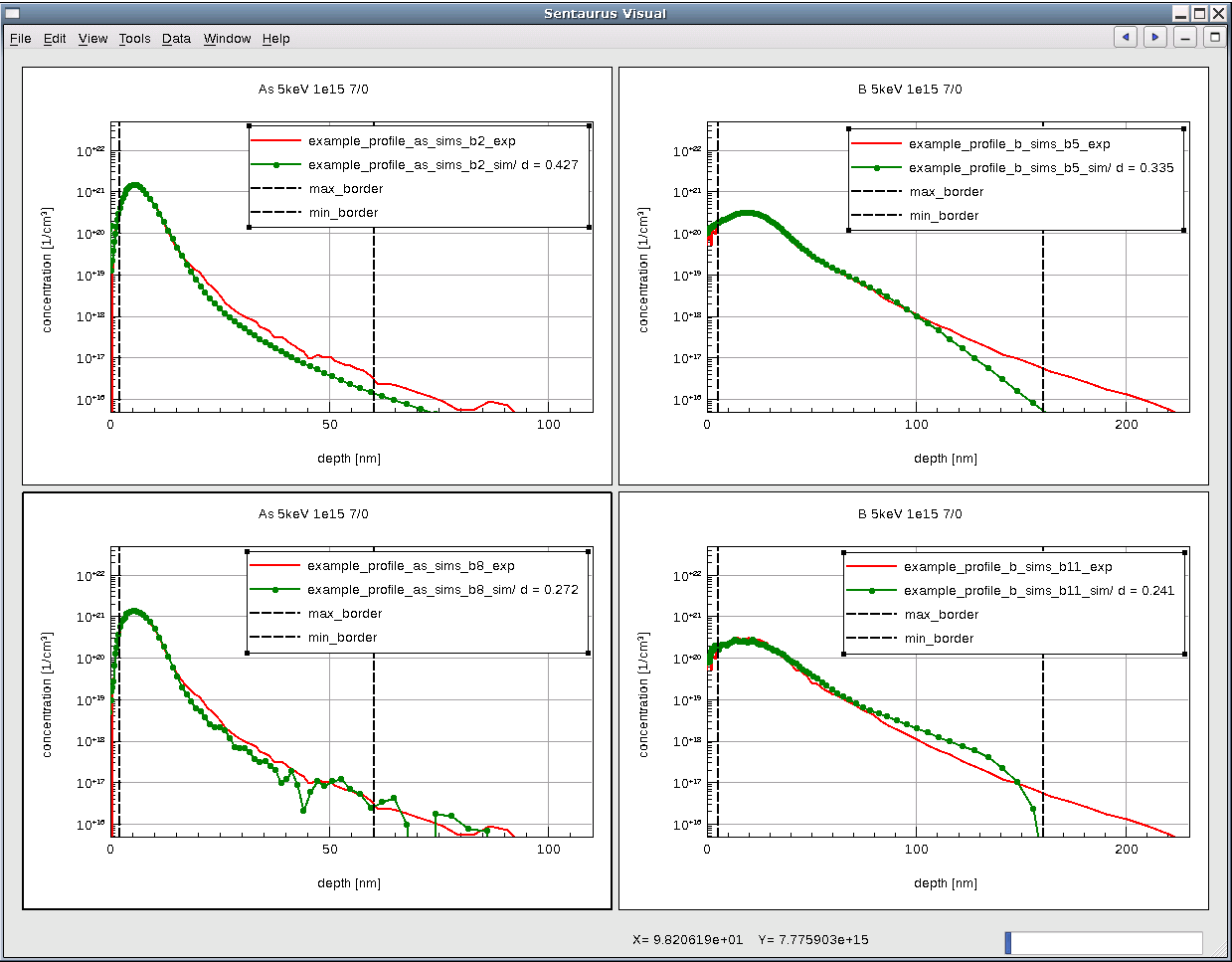This screenshot has height=962, width=1232.
Task: Open the window menu icon in title bar's left corner
Action: tap(13, 13)
